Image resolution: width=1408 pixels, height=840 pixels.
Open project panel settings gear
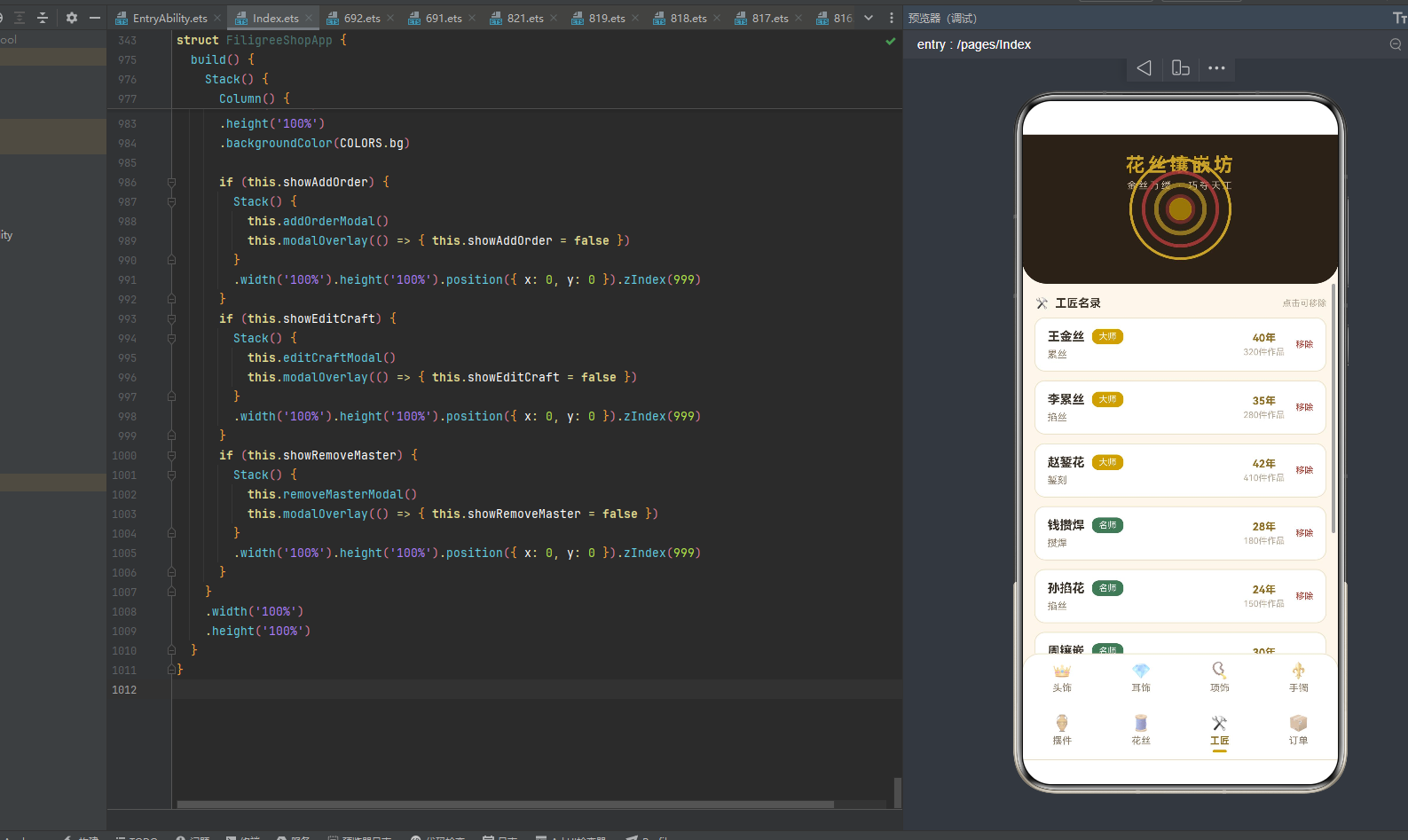pyautogui.click(x=72, y=18)
